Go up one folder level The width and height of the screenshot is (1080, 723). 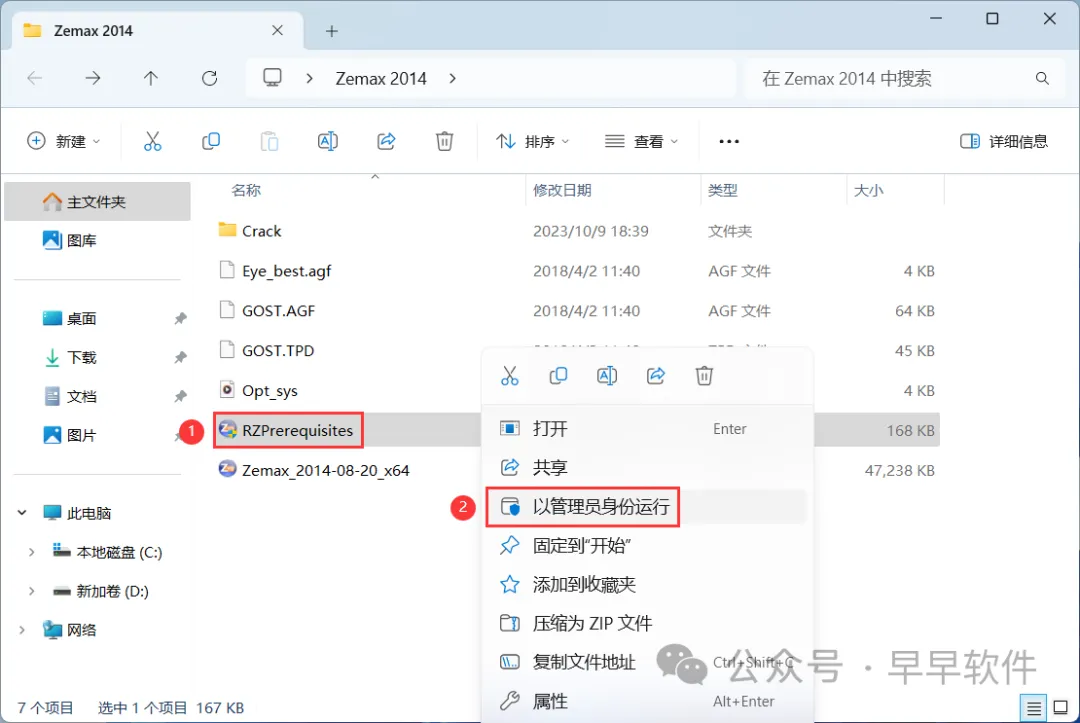click(151, 78)
